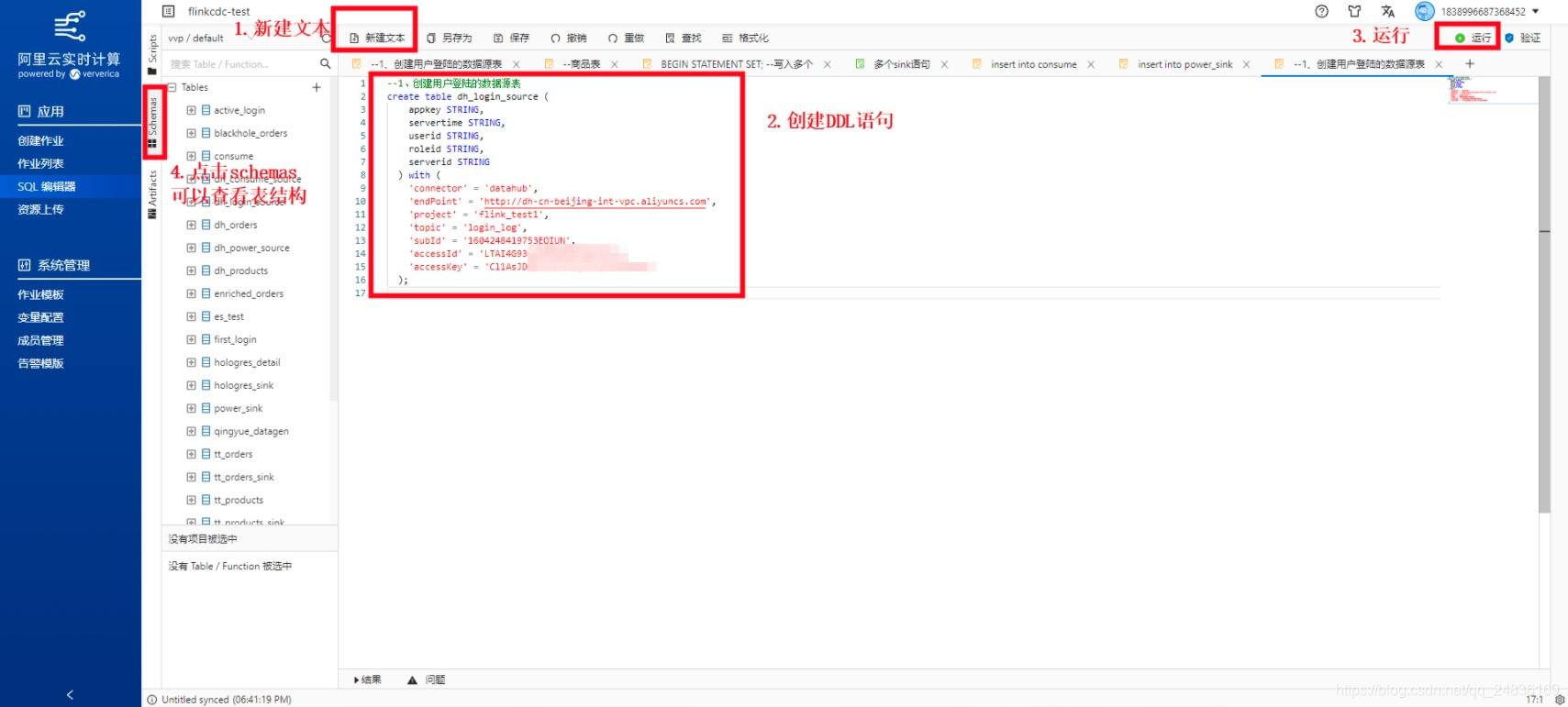The image size is (1568, 707).
Task: Open the theme shirt icon
Action: (1354, 11)
